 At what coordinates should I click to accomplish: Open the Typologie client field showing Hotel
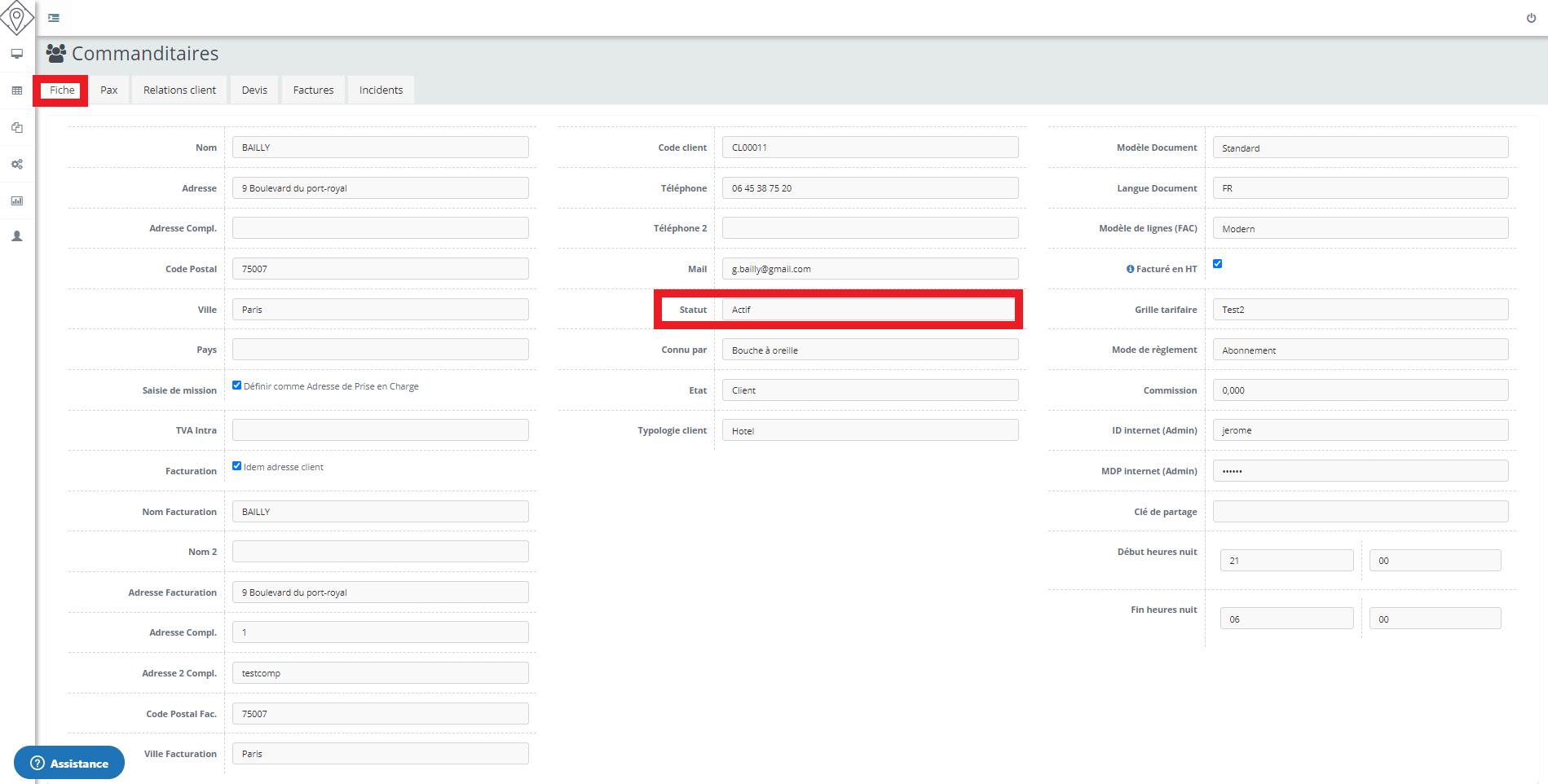pos(869,430)
